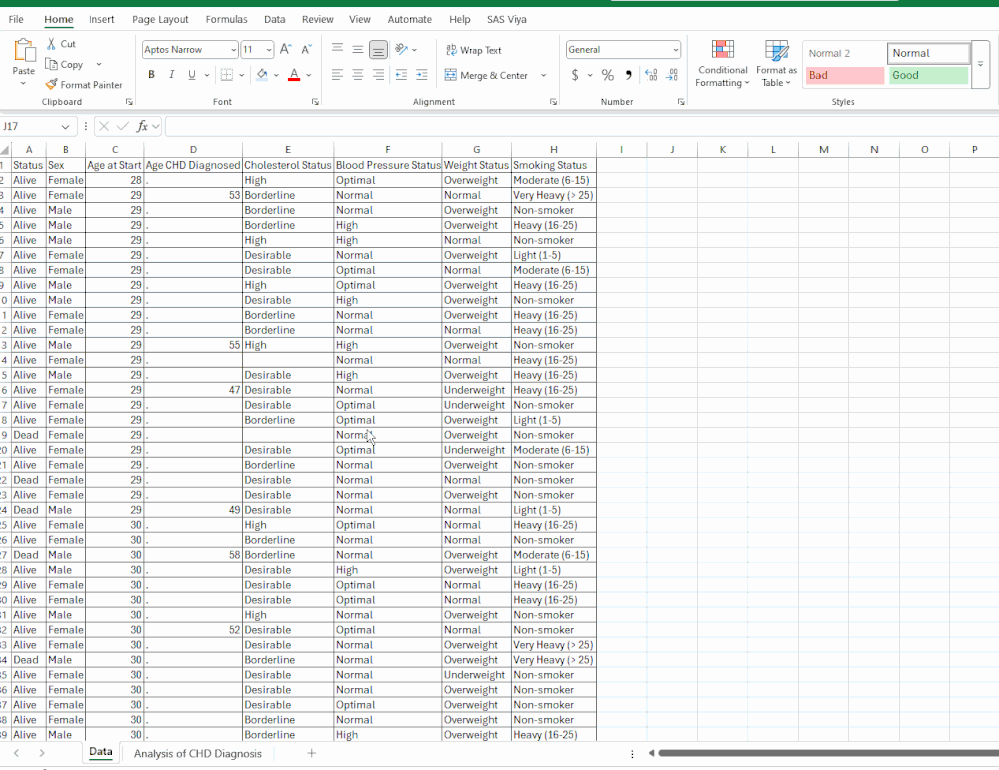Increase font size with larger A icon
999x770 pixels.
pyautogui.click(x=286, y=49)
